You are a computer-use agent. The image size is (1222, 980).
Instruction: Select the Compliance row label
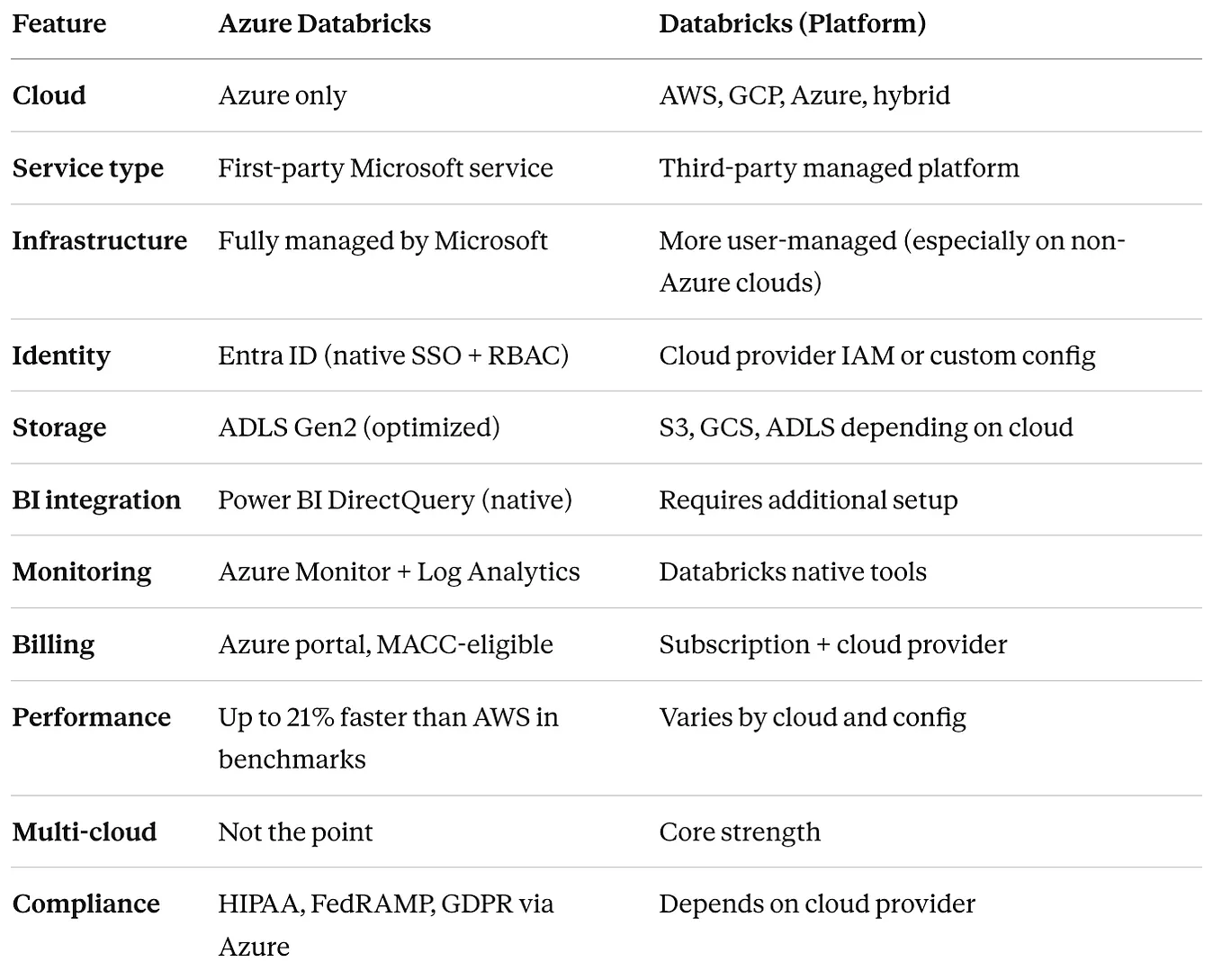point(86,904)
